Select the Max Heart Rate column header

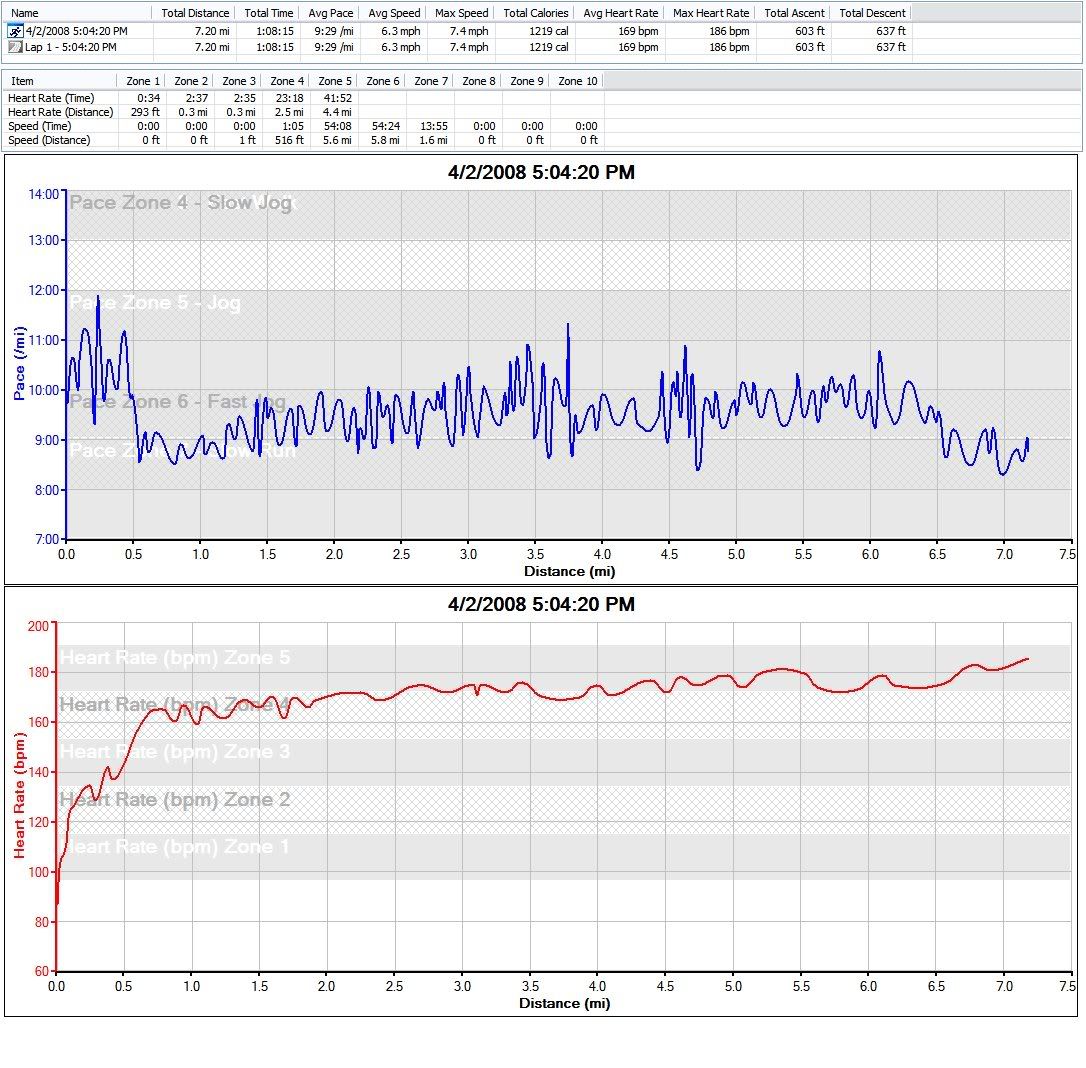[710, 13]
